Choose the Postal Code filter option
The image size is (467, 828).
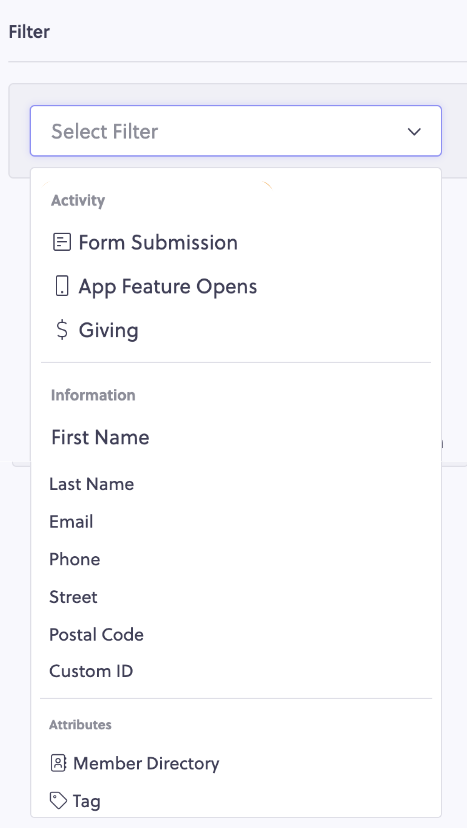click(236, 634)
